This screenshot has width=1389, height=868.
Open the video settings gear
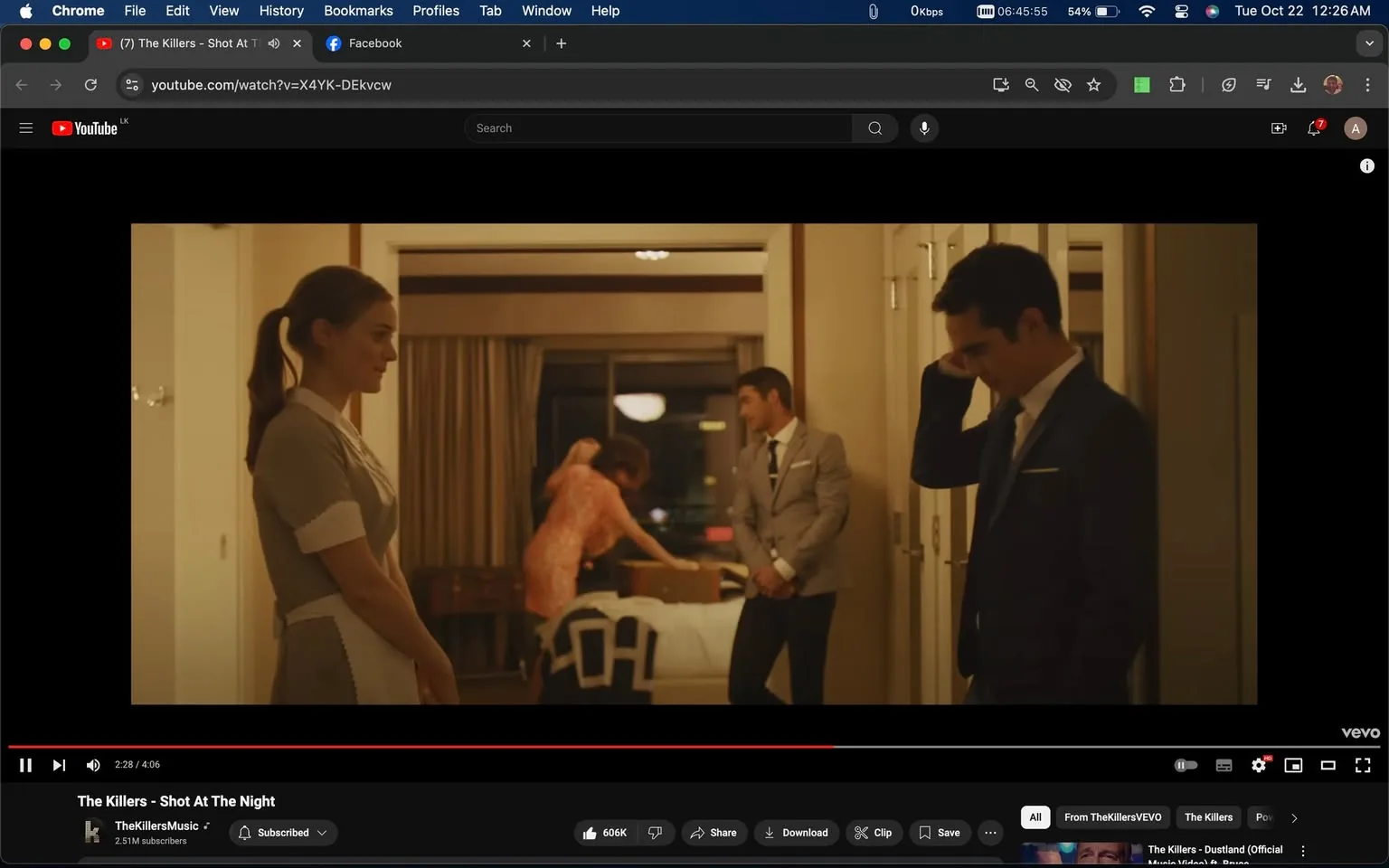[1258, 765]
